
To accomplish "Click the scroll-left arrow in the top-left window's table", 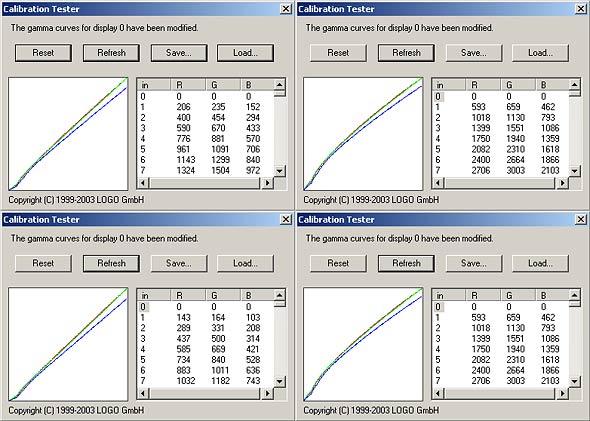I will (143, 183).
